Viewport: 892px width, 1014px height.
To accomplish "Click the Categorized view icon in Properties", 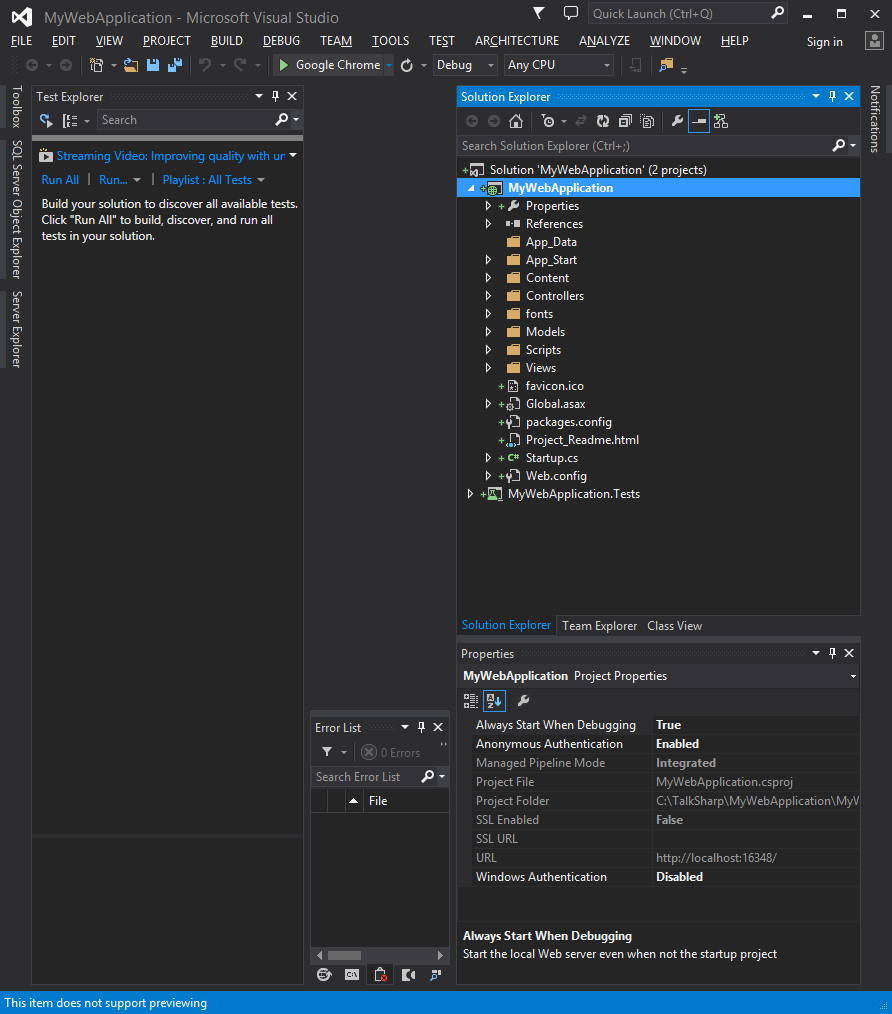I will pyautogui.click(x=471, y=700).
